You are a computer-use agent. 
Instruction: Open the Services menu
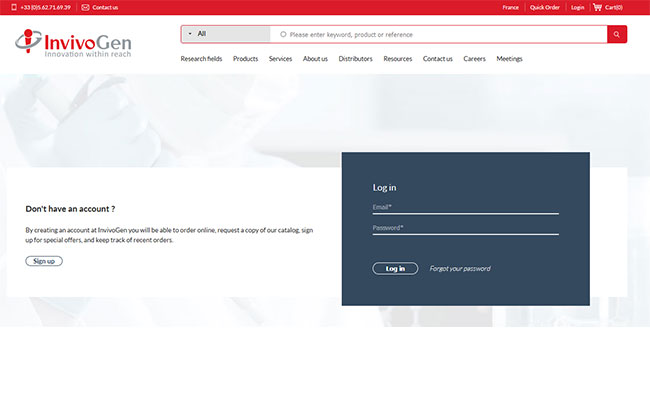(280, 59)
